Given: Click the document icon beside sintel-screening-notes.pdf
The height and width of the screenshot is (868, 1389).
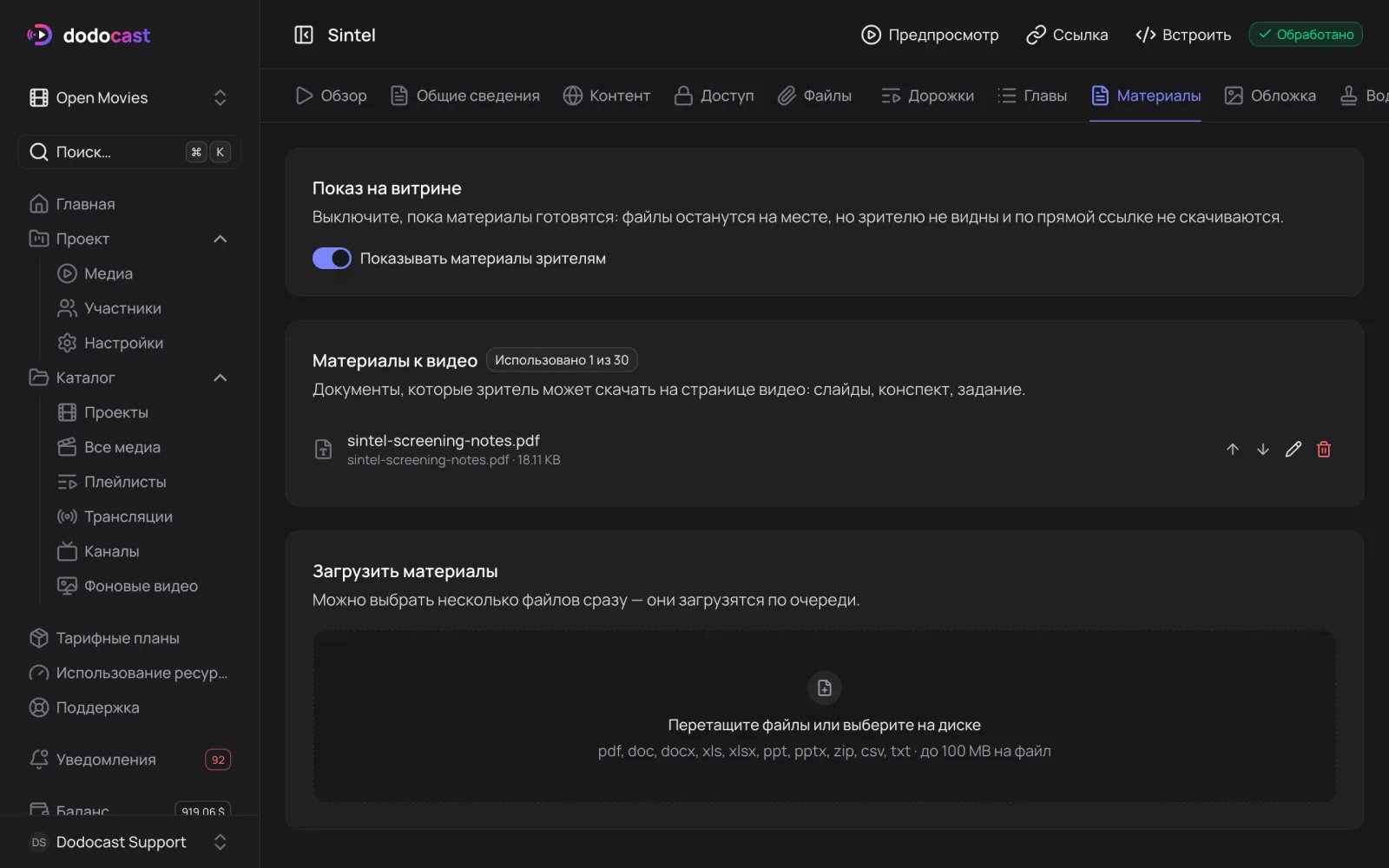Looking at the screenshot, I should pyautogui.click(x=323, y=449).
